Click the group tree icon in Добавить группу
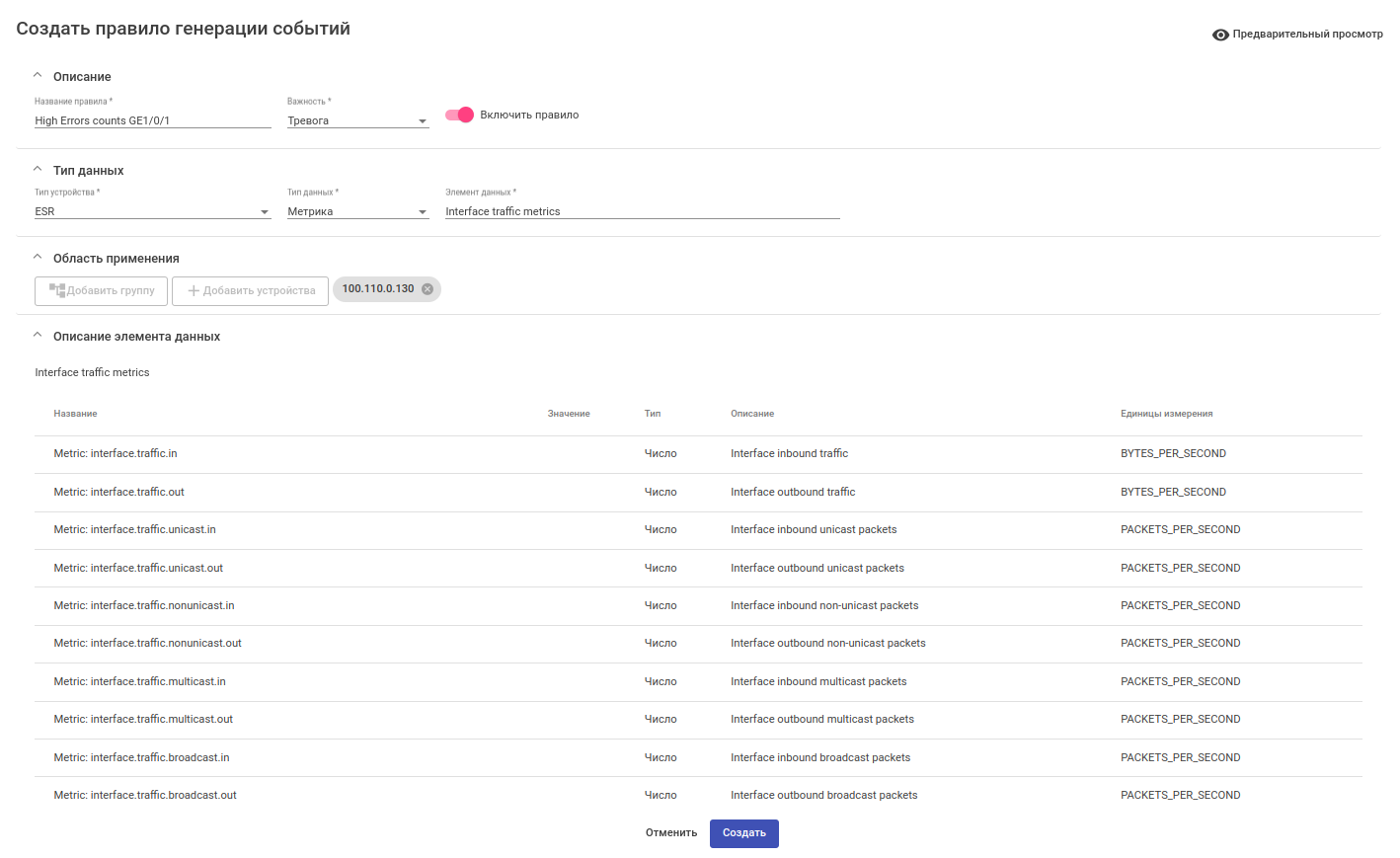 coord(57,290)
